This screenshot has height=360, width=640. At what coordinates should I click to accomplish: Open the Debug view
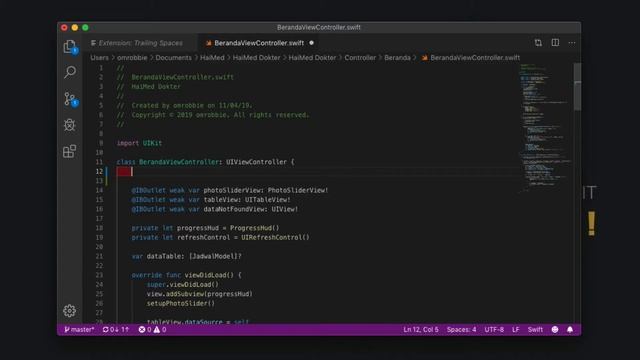click(x=69, y=125)
